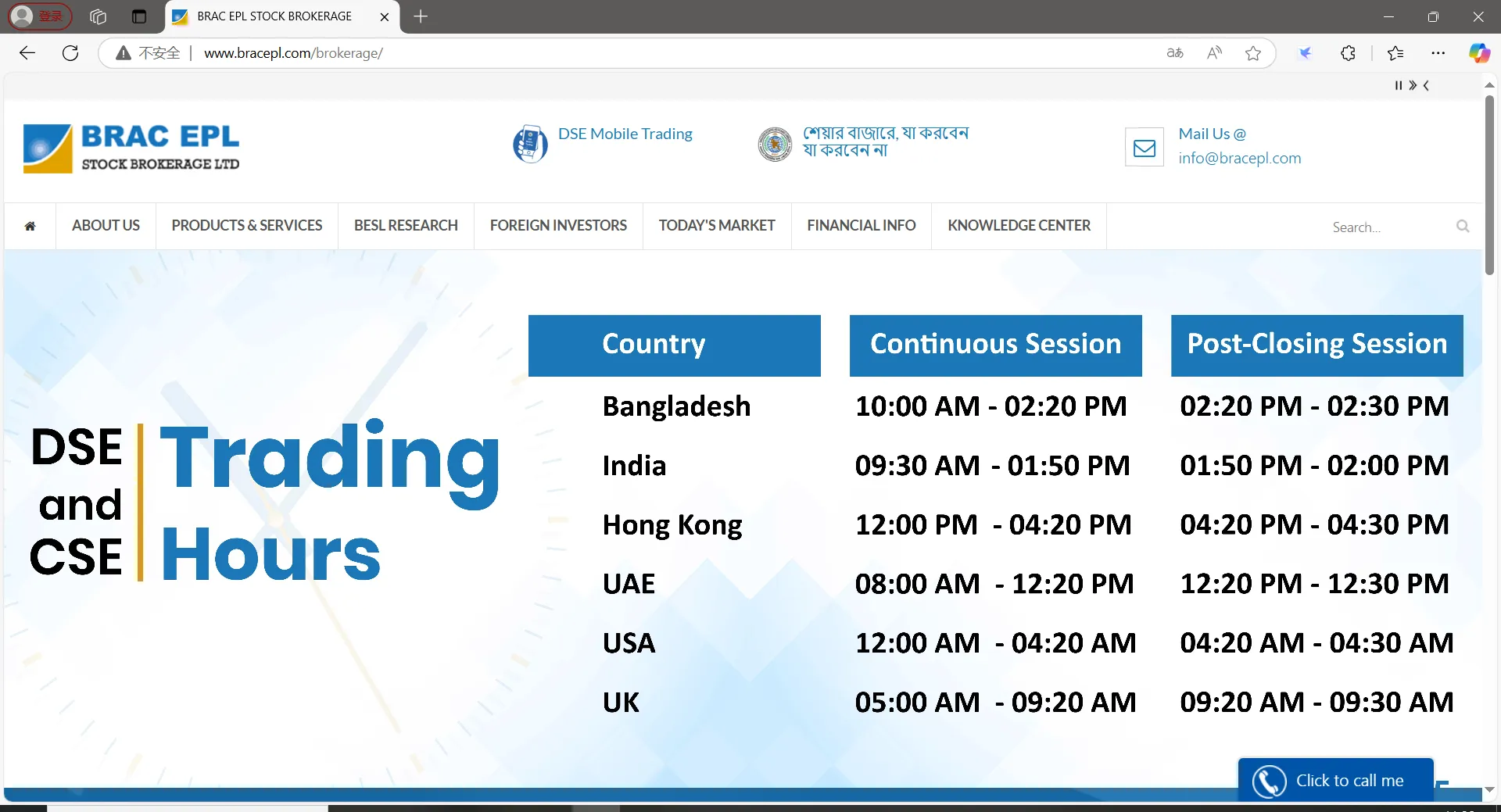Click the Mail Us envelope icon
Image resolution: width=1501 pixels, height=812 pixels.
[x=1145, y=147]
